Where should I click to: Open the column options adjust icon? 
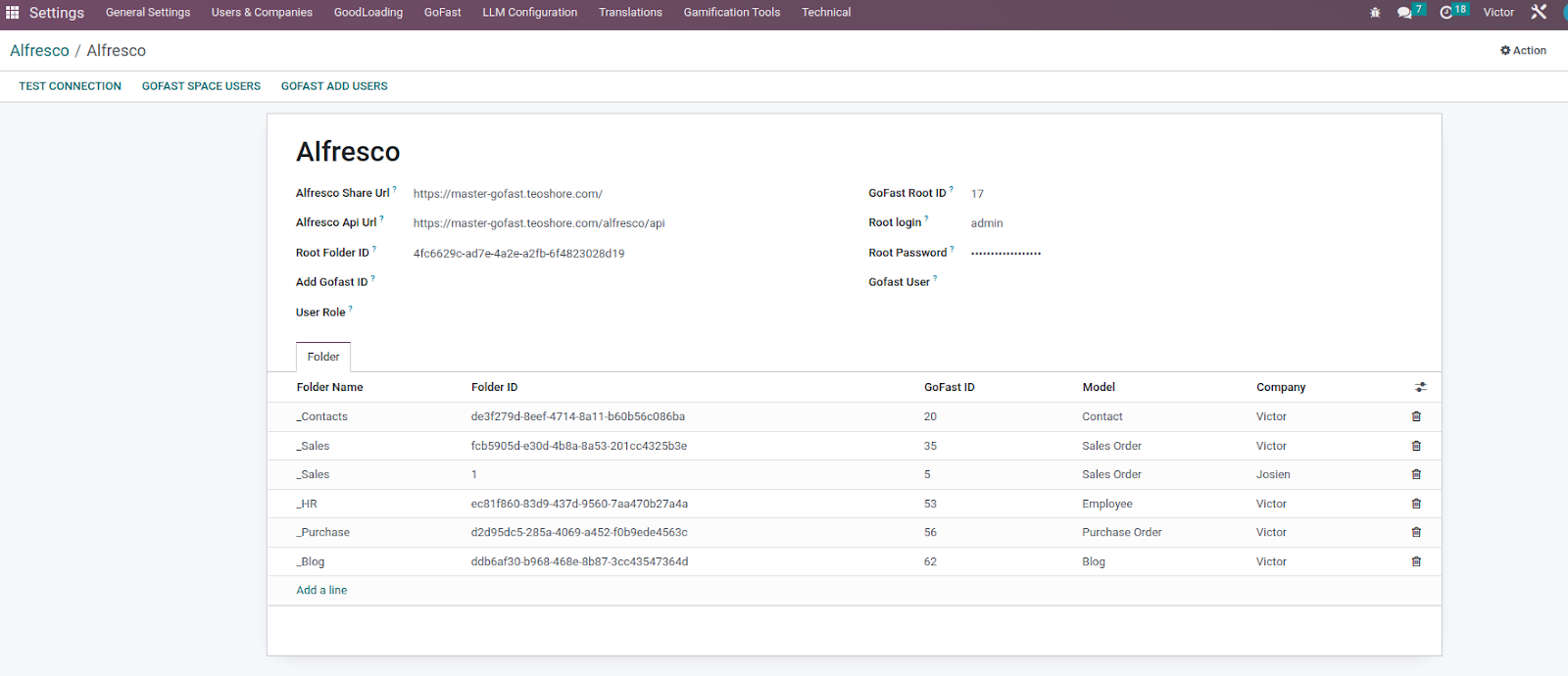click(1420, 387)
